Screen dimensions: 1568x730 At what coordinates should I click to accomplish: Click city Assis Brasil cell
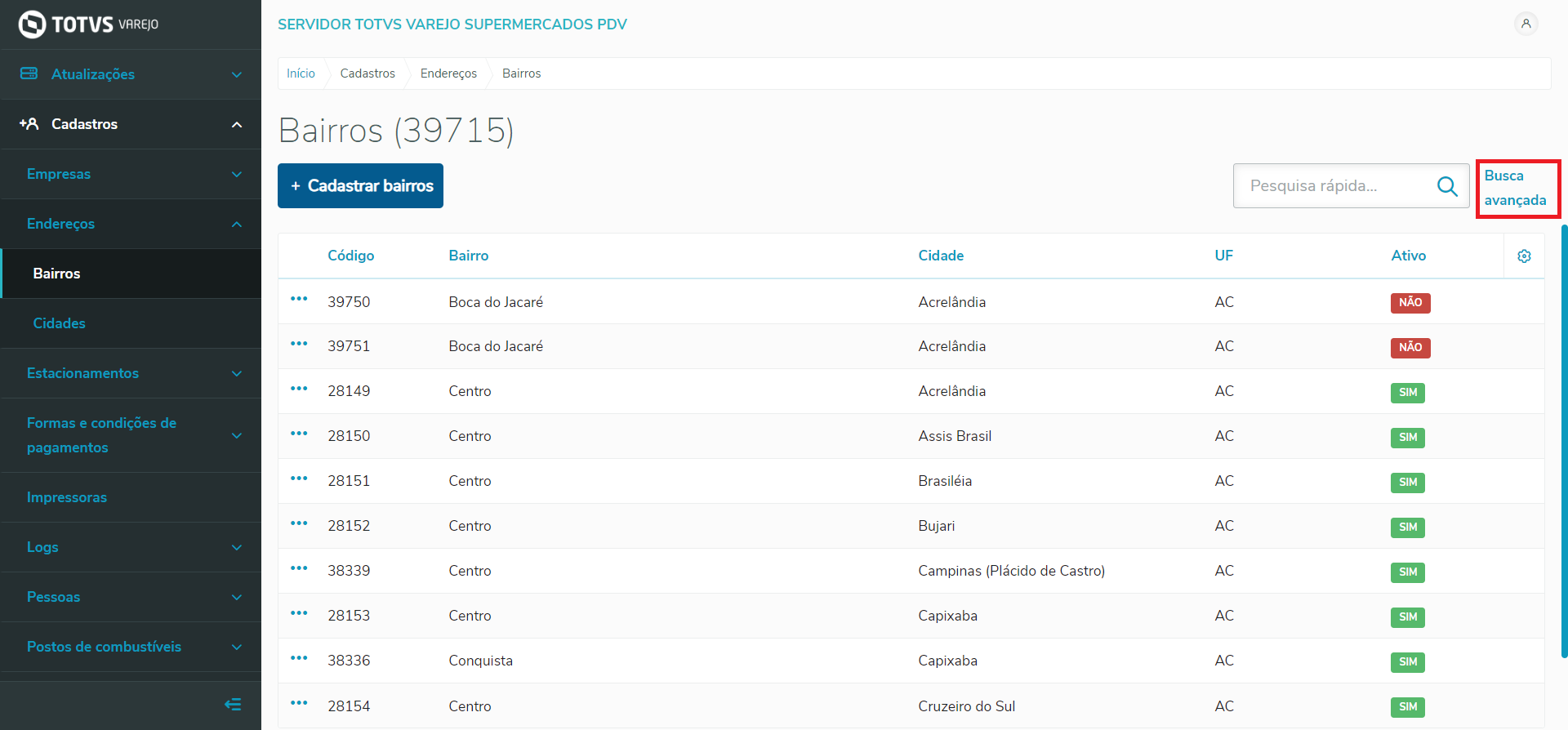pos(955,436)
